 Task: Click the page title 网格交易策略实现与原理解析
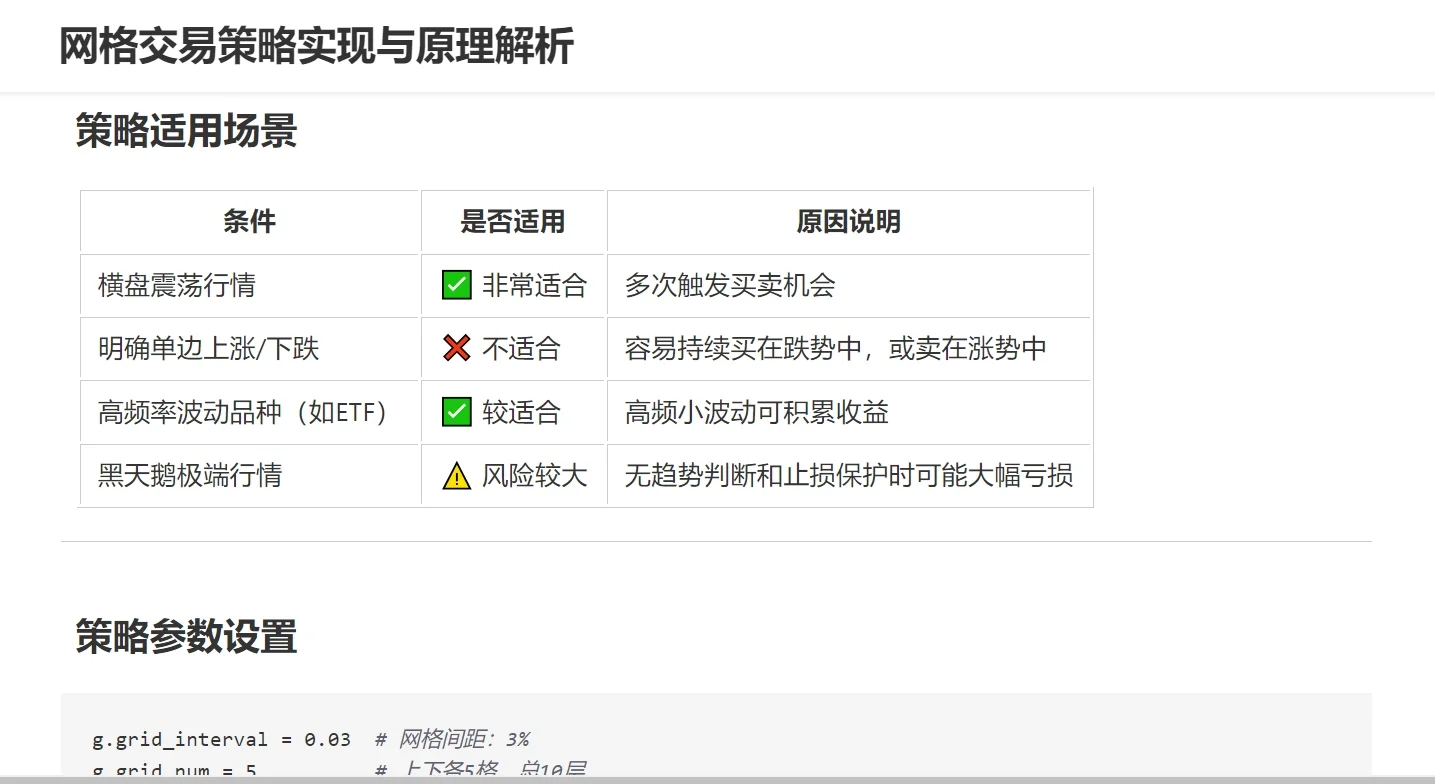click(x=320, y=44)
